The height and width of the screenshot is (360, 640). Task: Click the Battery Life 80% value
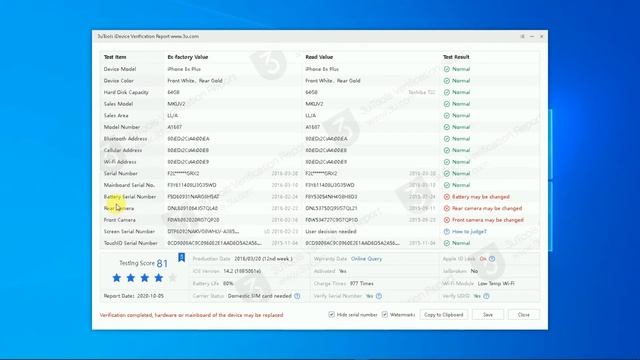[x=228, y=283]
